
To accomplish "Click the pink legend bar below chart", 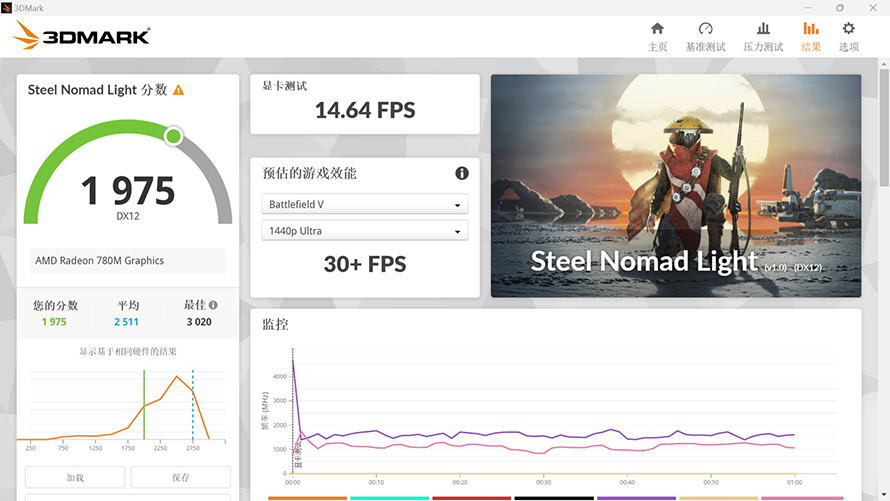I will (803, 498).
